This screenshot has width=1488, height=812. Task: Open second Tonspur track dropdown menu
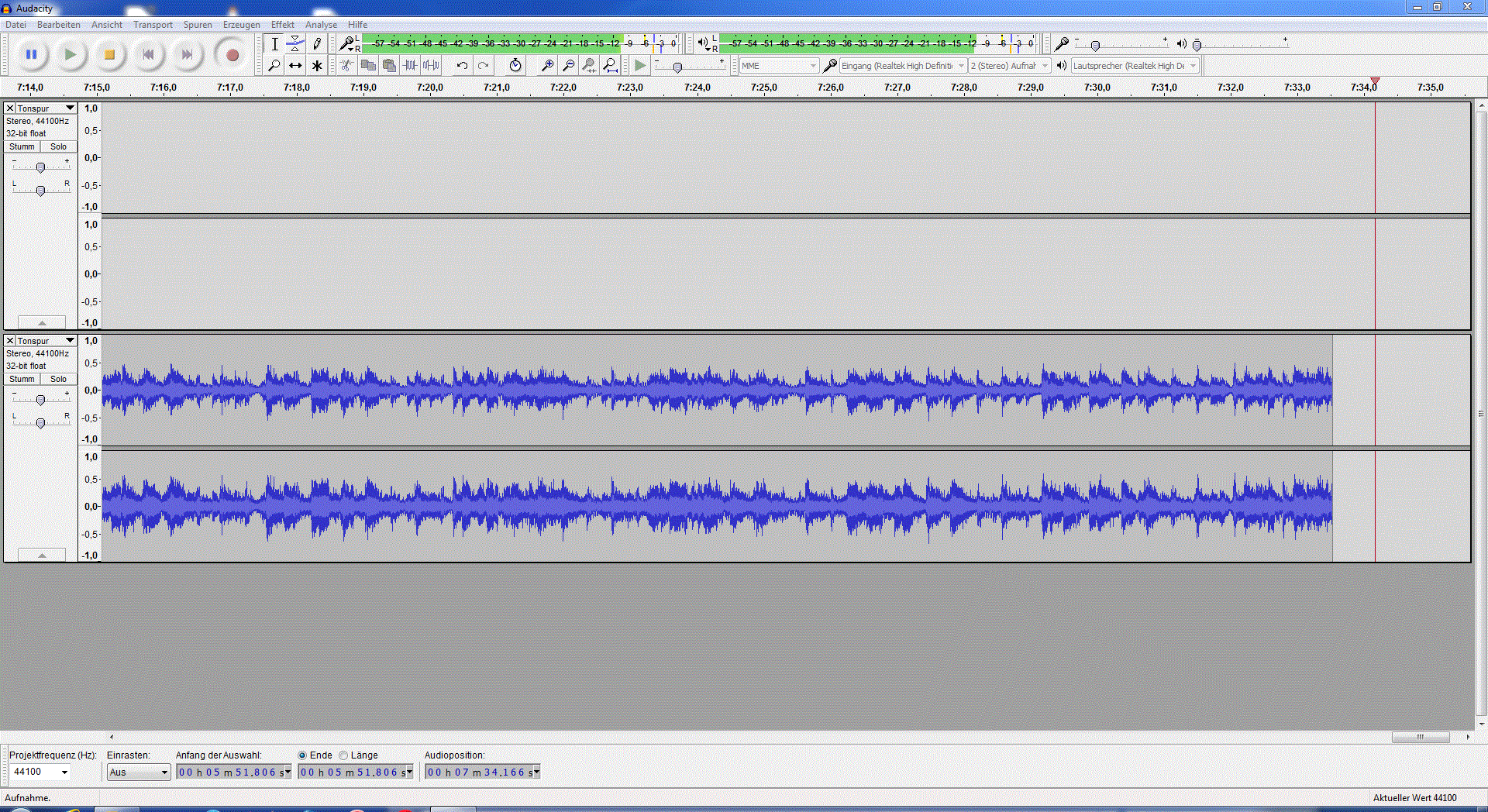click(46, 341)
